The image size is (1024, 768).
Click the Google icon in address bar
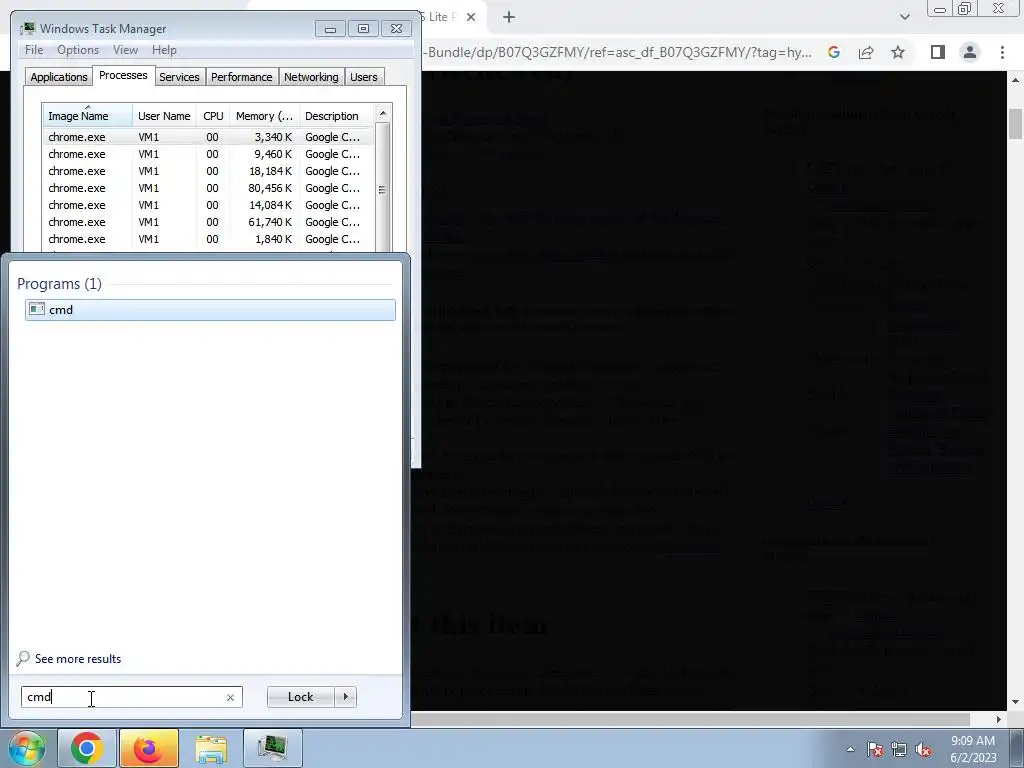pyautogui.click(x=834, y=52)
